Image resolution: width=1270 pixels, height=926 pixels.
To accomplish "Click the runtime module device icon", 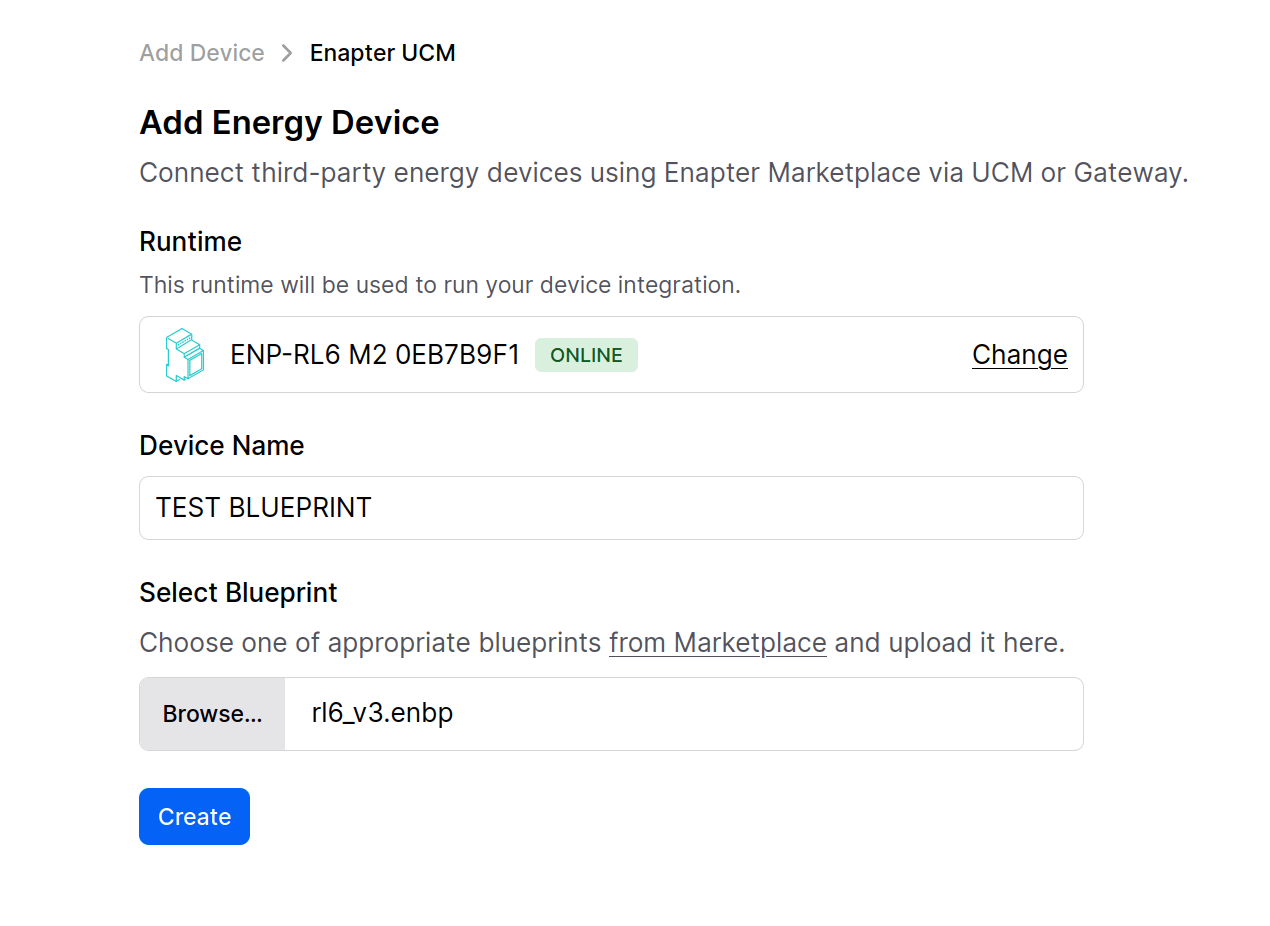I will (x=184, y=355).
